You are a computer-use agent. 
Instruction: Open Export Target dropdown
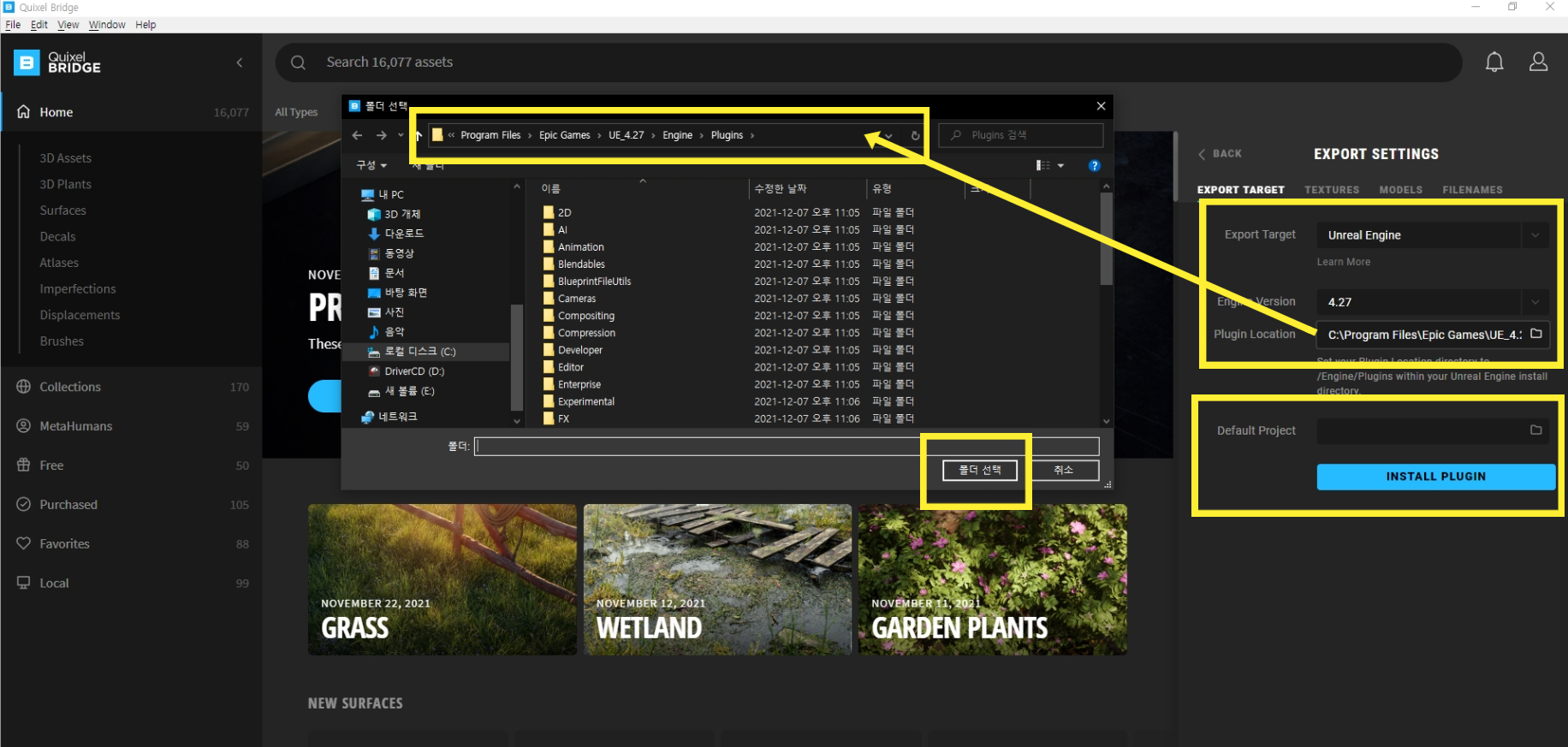click(1535, 235)
